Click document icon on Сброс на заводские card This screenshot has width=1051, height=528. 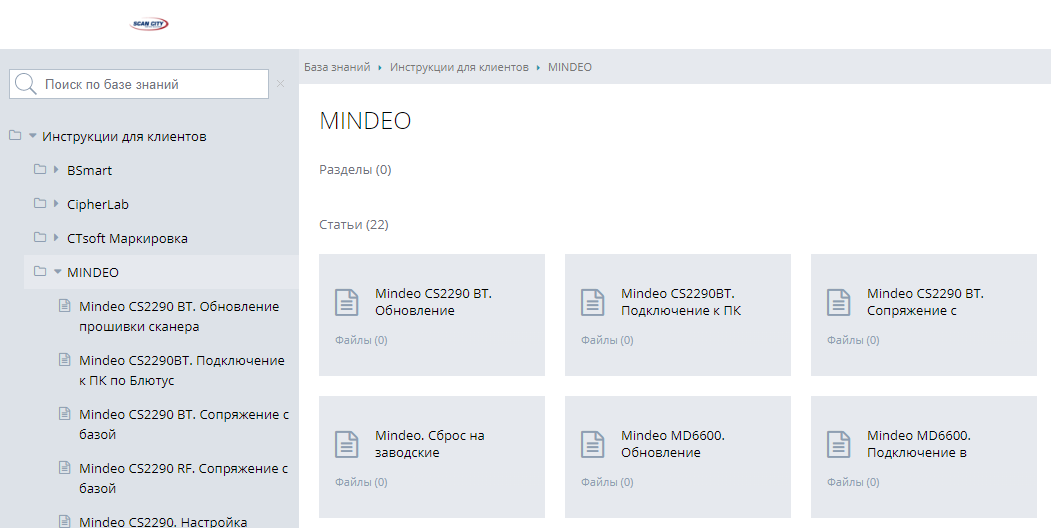point(347,444)
